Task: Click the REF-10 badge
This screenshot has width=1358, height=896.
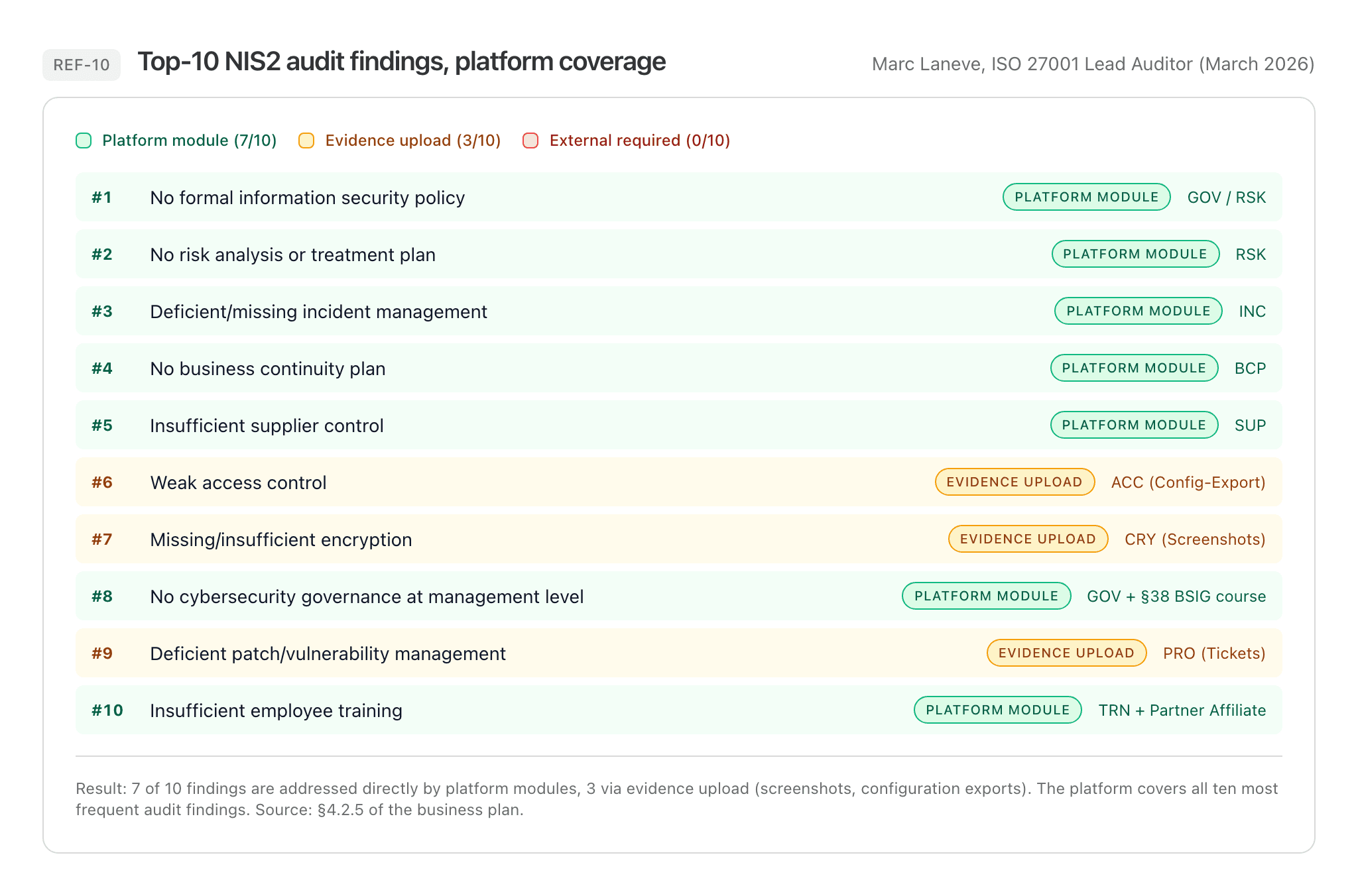Action: pyautogui.click(x=82, y=65)
